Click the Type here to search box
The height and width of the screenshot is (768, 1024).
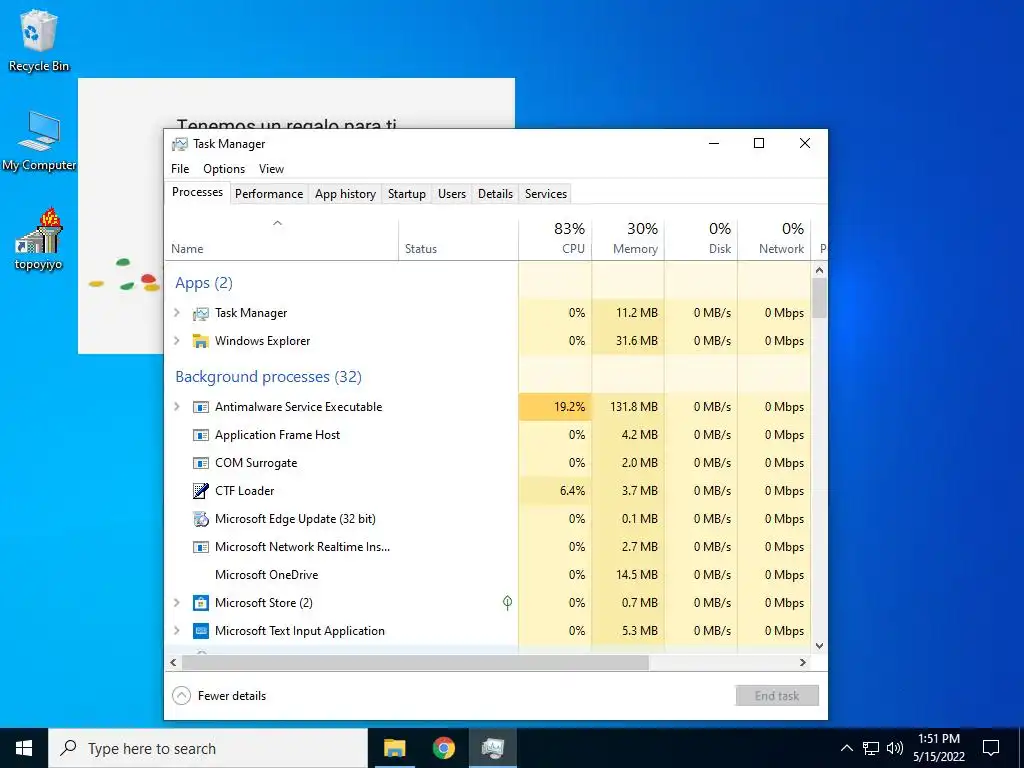pyautogui.click(x=208, y=748)
